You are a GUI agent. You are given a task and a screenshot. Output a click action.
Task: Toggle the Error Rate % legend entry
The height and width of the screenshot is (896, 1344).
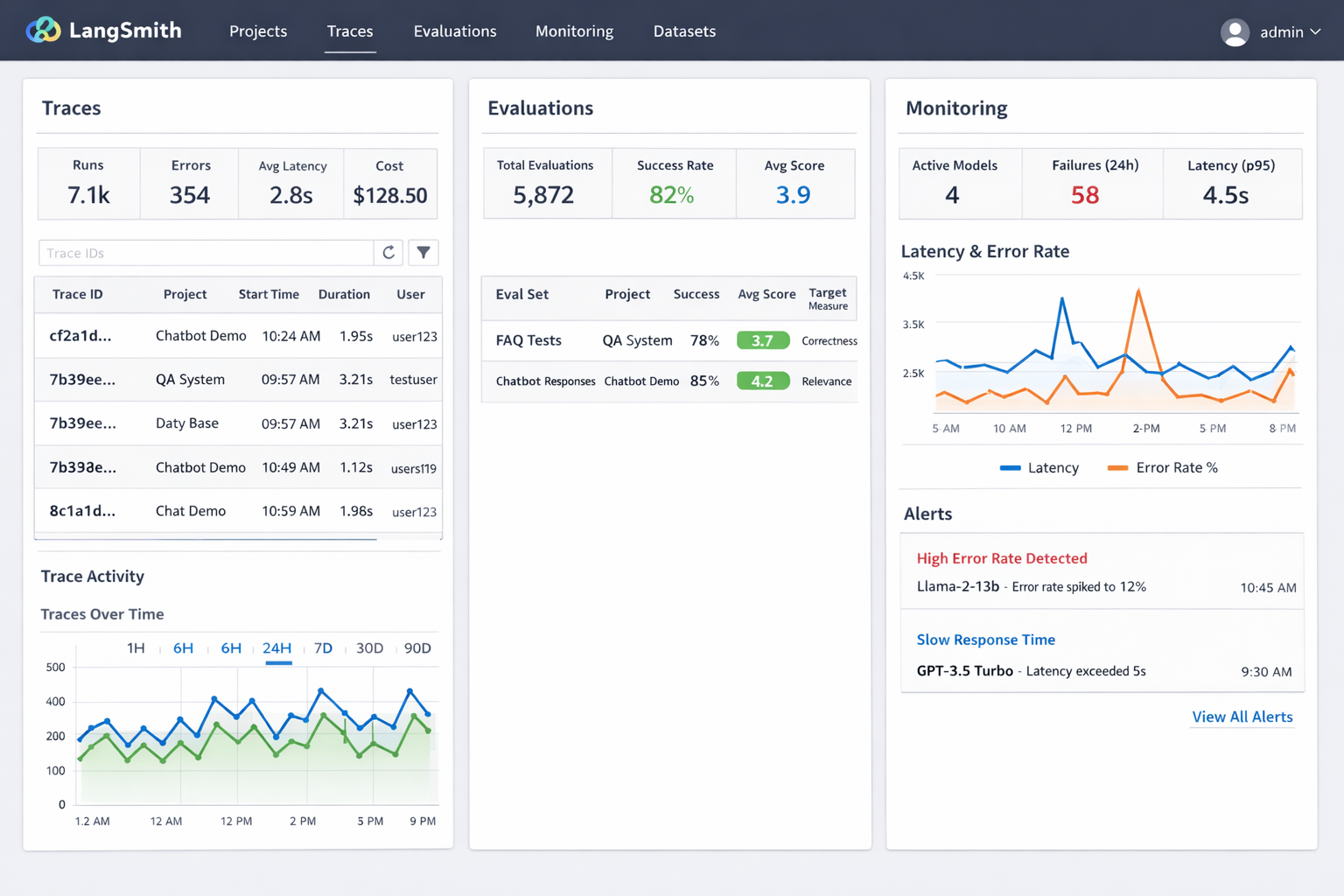click(1162, 468)
